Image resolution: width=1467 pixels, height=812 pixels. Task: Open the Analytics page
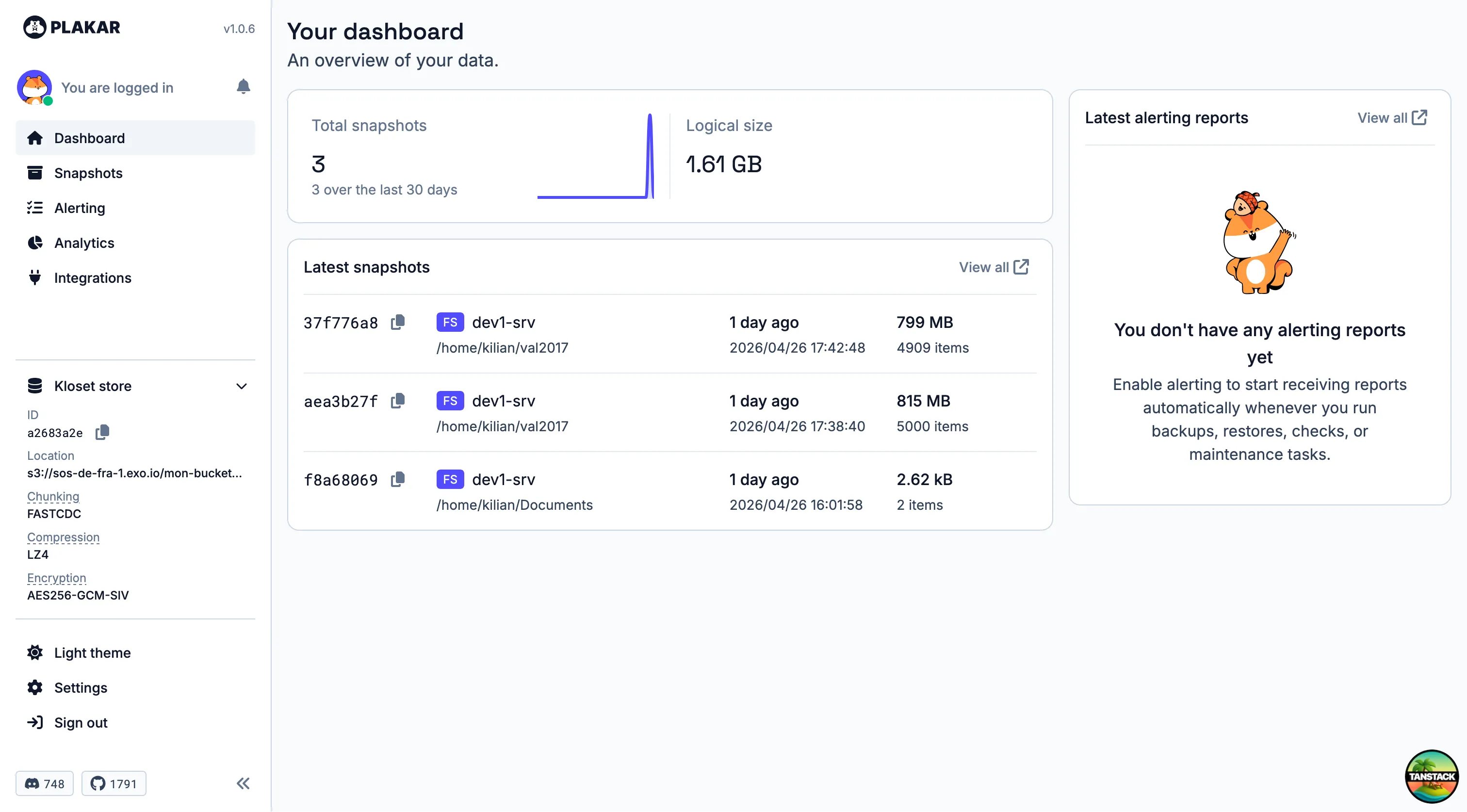click(x=135, y=243)
